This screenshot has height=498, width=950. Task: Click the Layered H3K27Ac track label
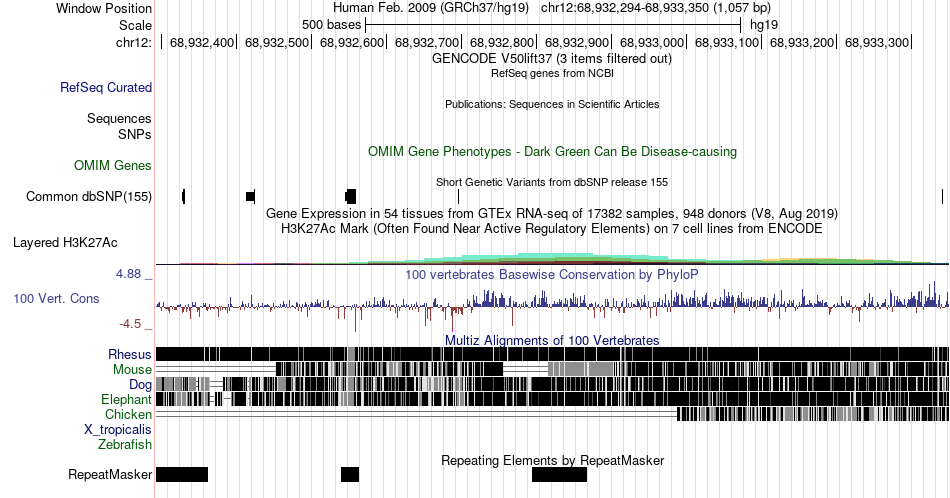(65, 242)
